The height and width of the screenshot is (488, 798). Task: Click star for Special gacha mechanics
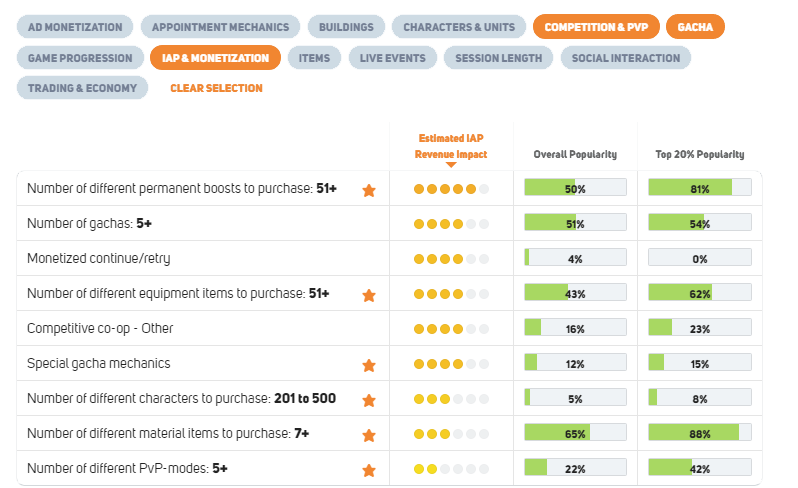click(x=369, y=364)
